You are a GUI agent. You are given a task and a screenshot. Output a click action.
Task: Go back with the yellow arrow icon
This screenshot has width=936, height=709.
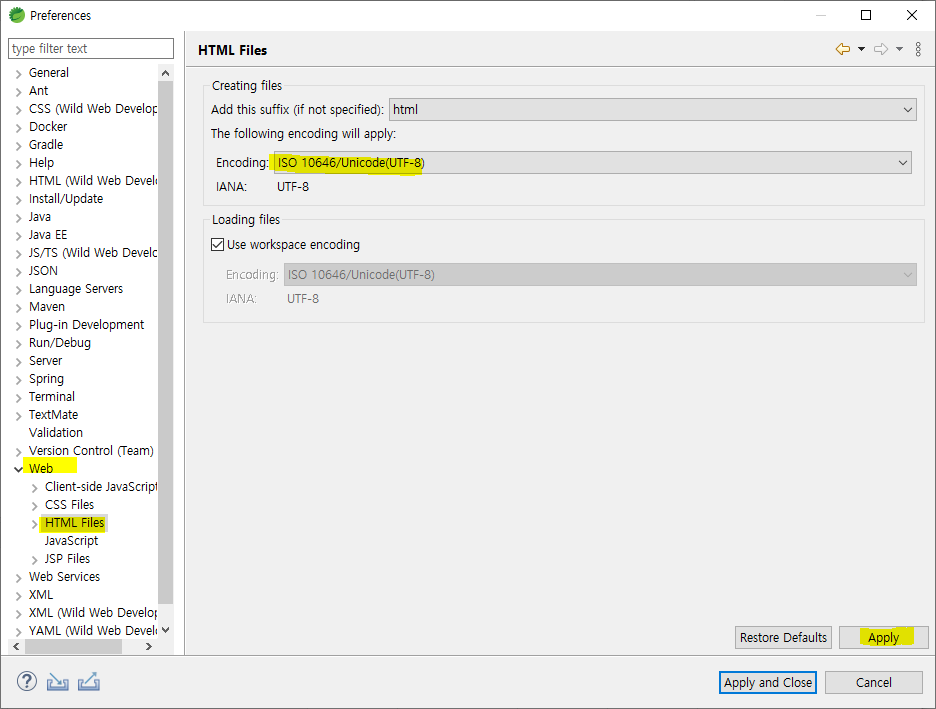click(843, 49)
